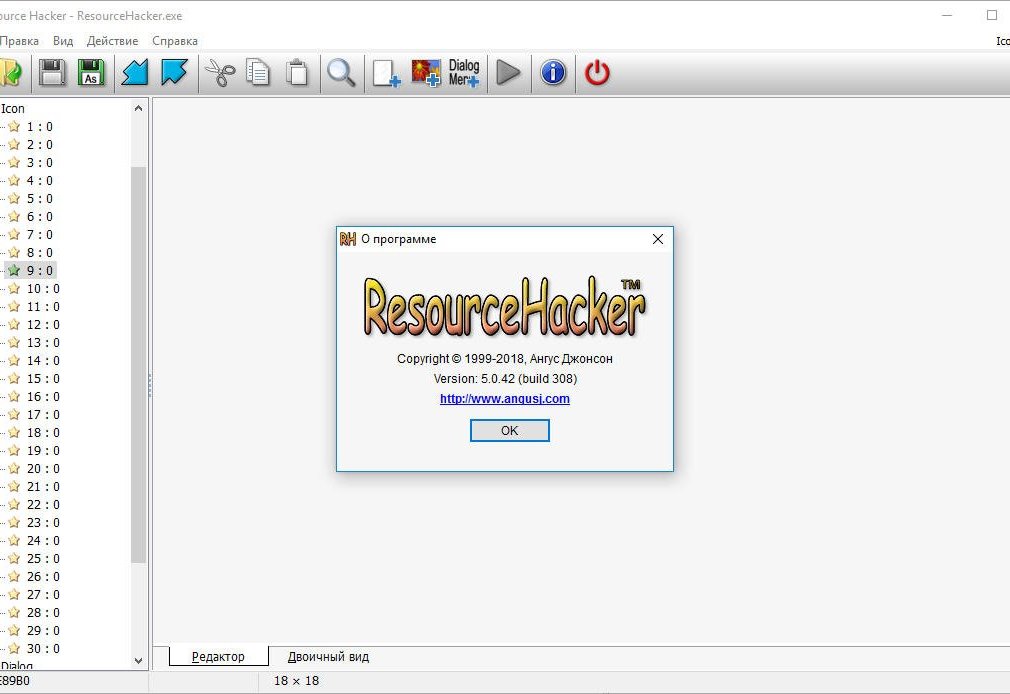Click the star icon beside 1 : 0
The image size is (1010, 694).
click(14, 127)
